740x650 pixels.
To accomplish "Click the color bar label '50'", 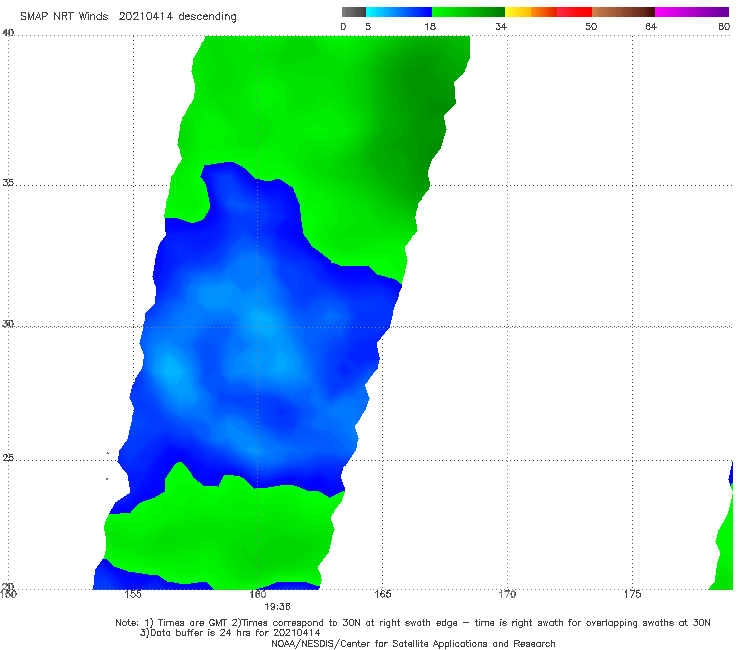I will pos(591,27).
